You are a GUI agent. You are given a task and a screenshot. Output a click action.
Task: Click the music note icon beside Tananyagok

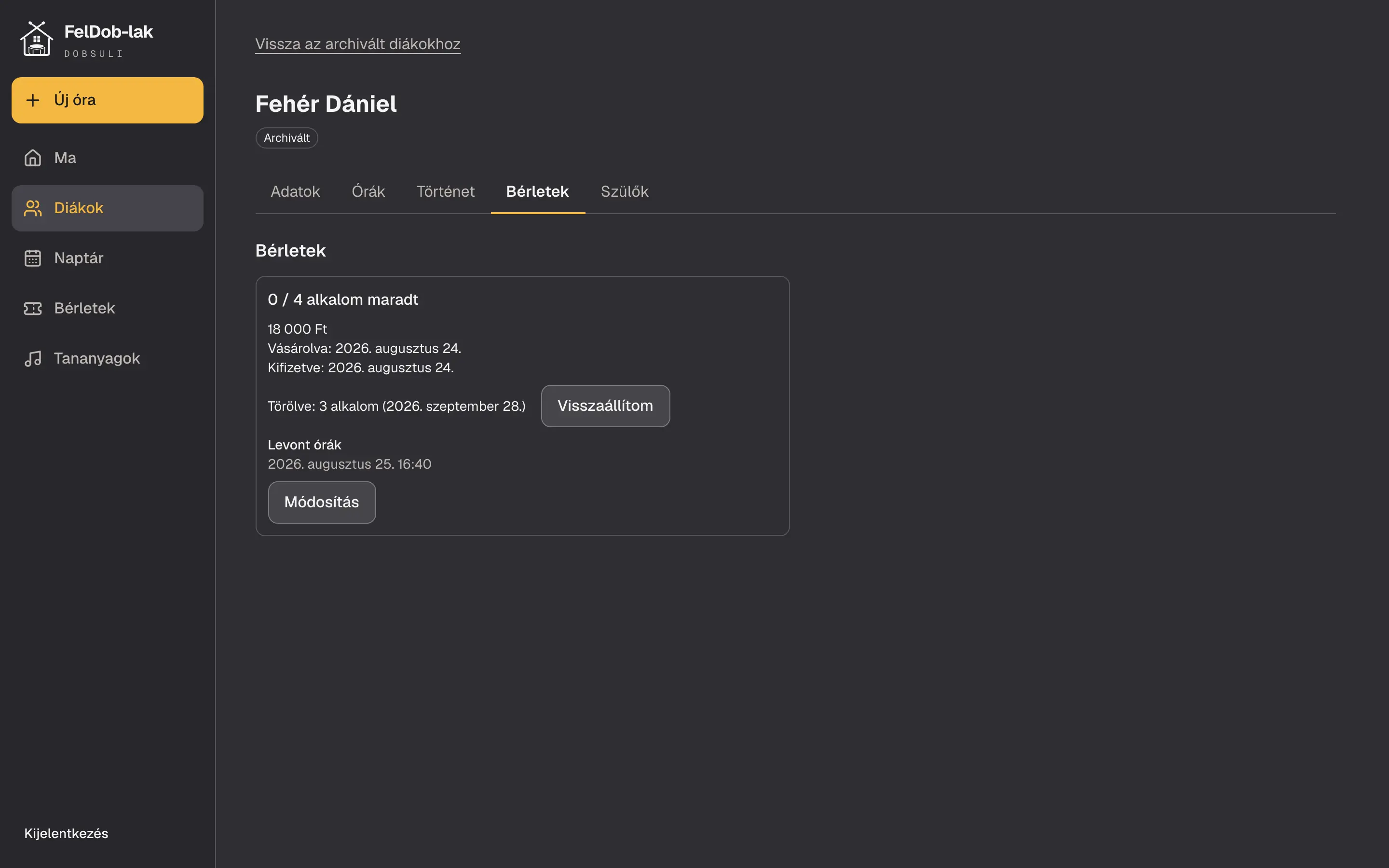click(33, 358)
